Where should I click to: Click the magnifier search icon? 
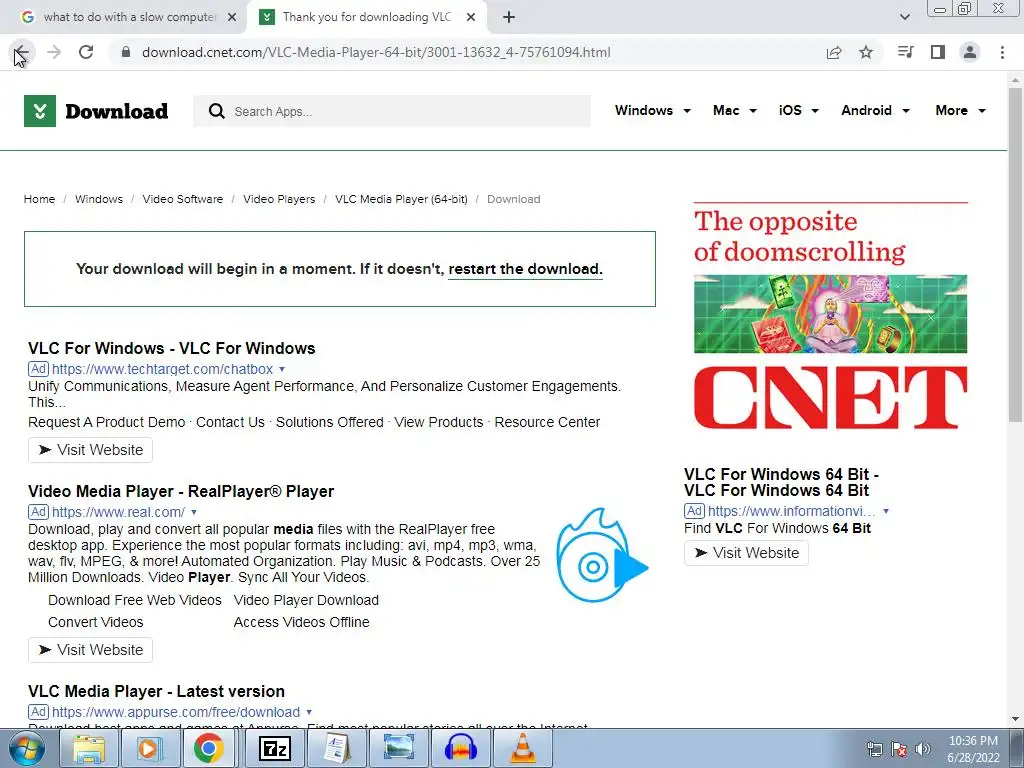[217, 111]
